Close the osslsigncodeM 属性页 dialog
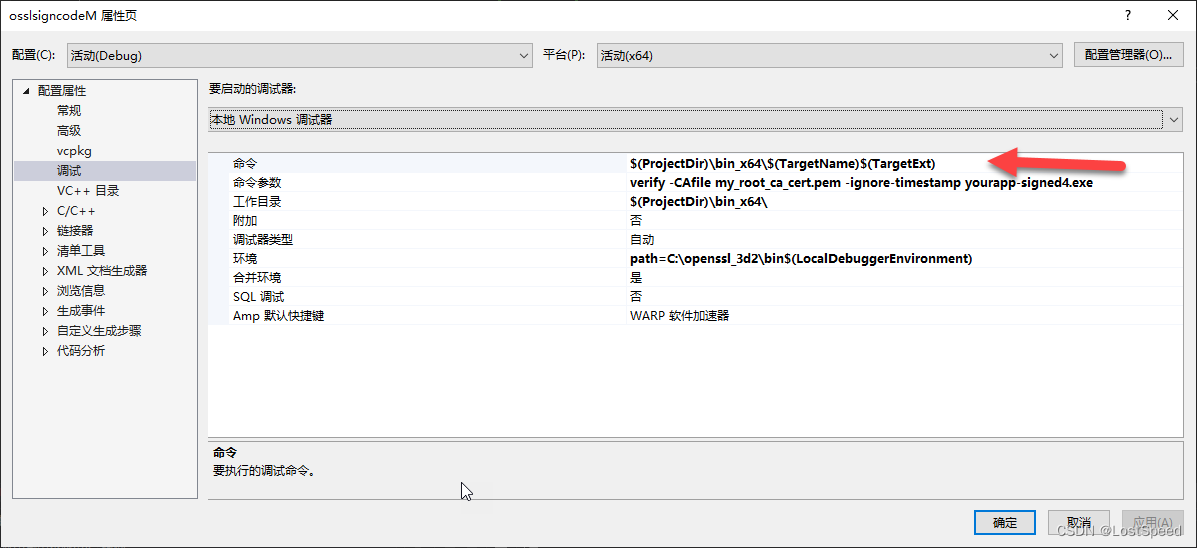The width and height of the screenshot is (1197, 548). click(x=1173, y=15)
